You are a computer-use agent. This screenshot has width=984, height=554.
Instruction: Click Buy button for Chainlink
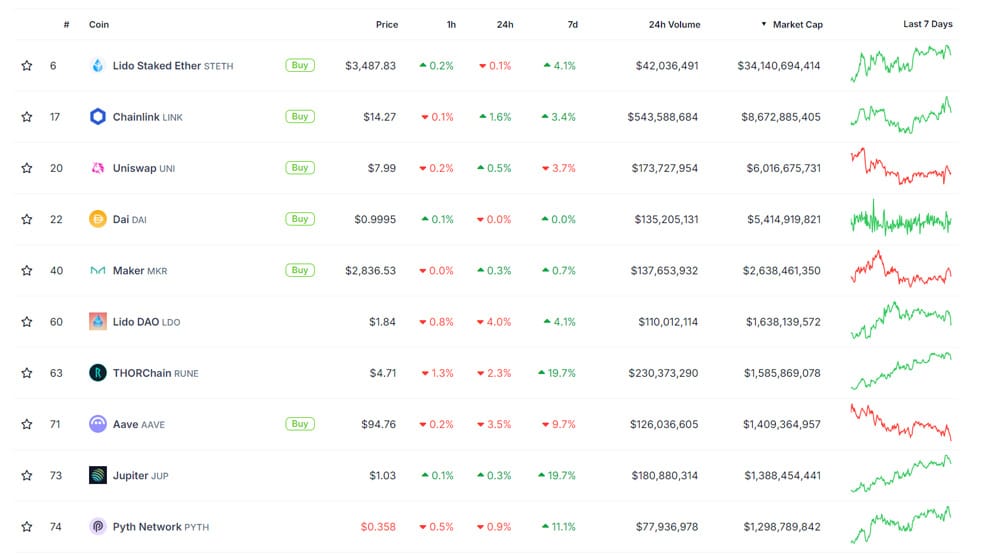[300, 117]
